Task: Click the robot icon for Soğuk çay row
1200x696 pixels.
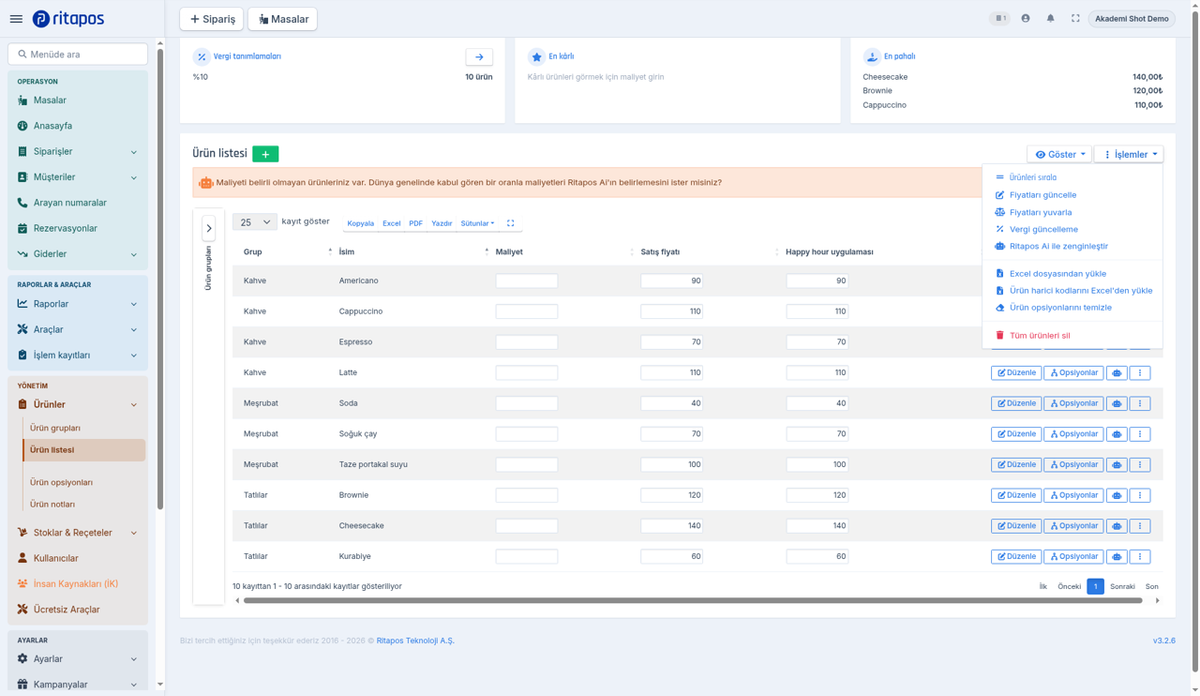Action: click(1116, 434)
